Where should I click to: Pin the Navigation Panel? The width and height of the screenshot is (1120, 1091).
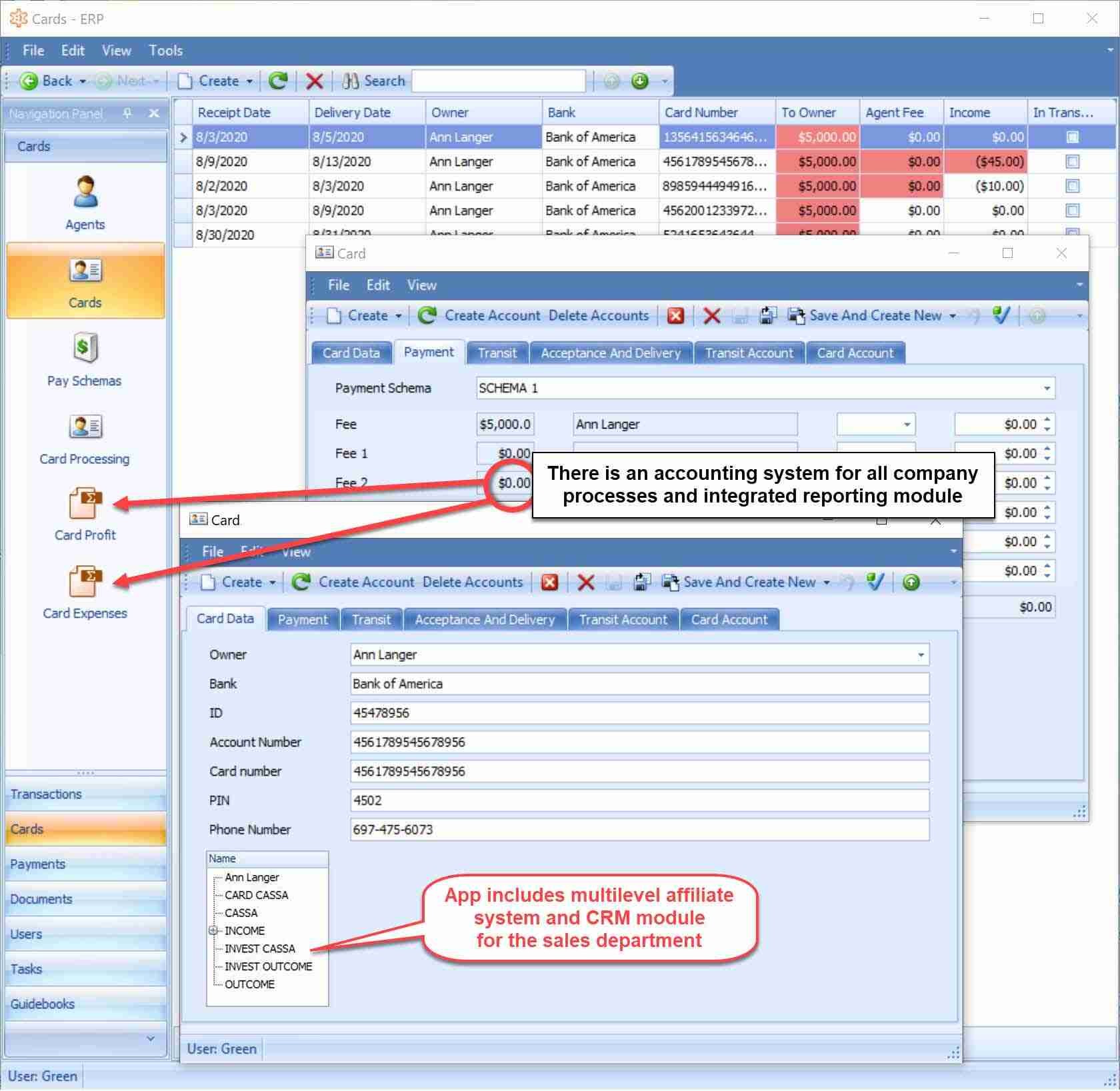click(127, 113)
